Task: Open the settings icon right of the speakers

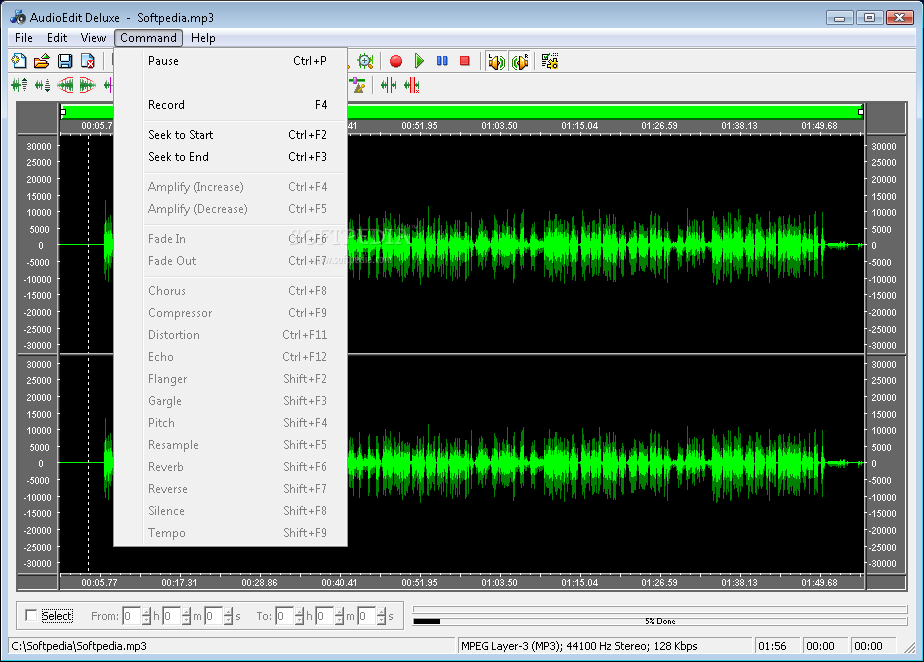Action: pos(549,62)
